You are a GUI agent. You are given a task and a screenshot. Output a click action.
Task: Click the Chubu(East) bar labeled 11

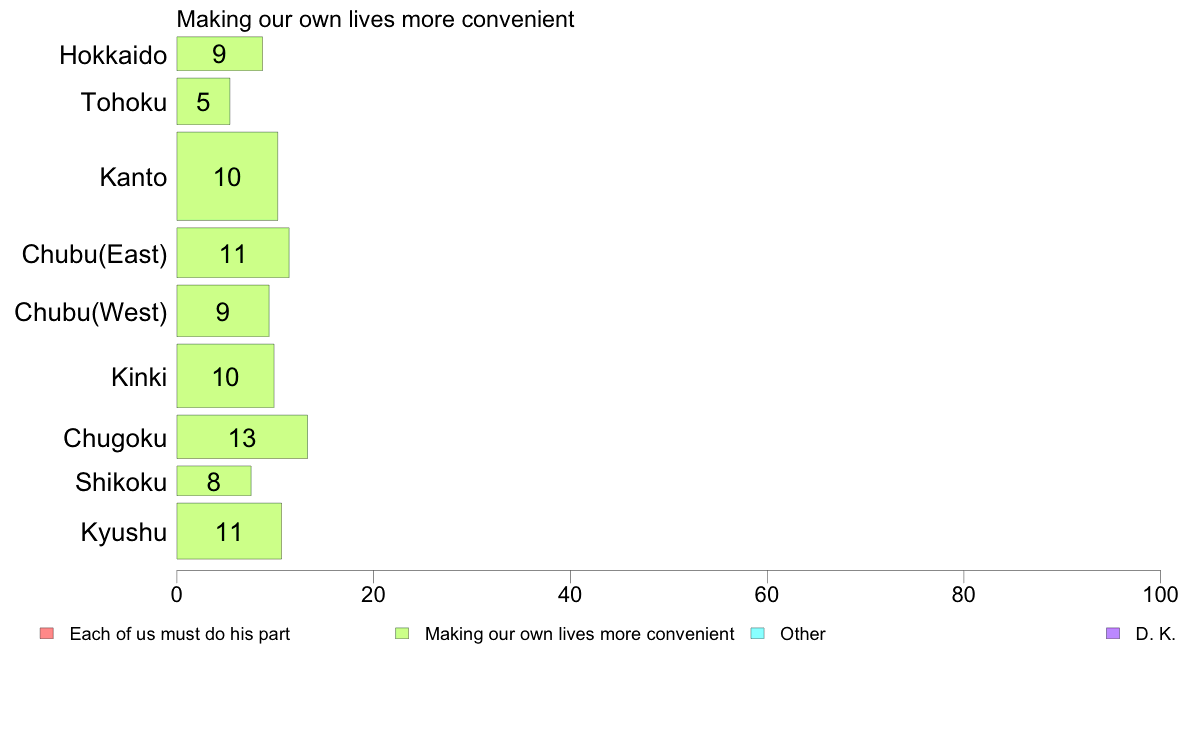pos(233,253)
